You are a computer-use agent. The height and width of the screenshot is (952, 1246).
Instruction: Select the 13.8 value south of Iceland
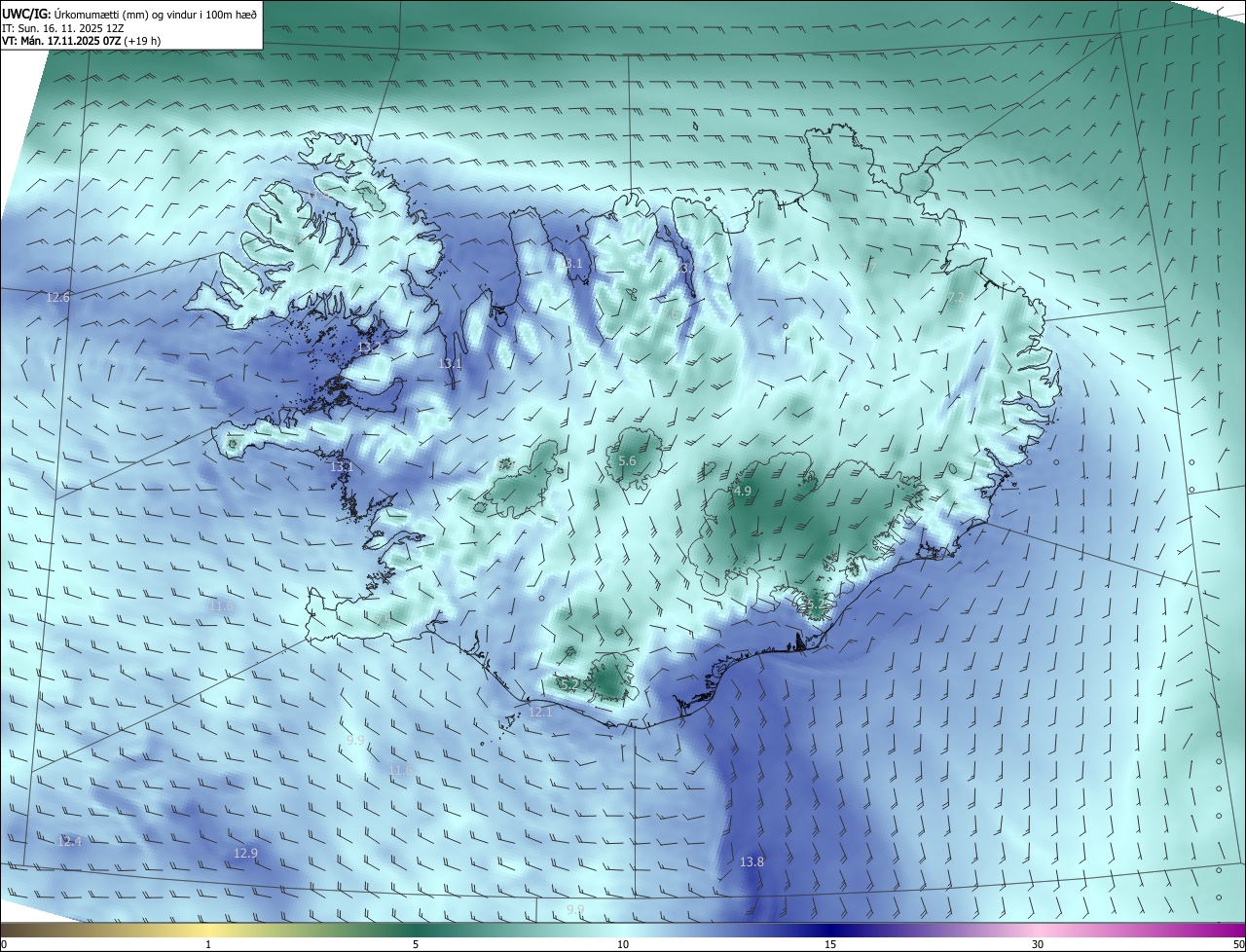pyautogui.click(x=751, y=862)
